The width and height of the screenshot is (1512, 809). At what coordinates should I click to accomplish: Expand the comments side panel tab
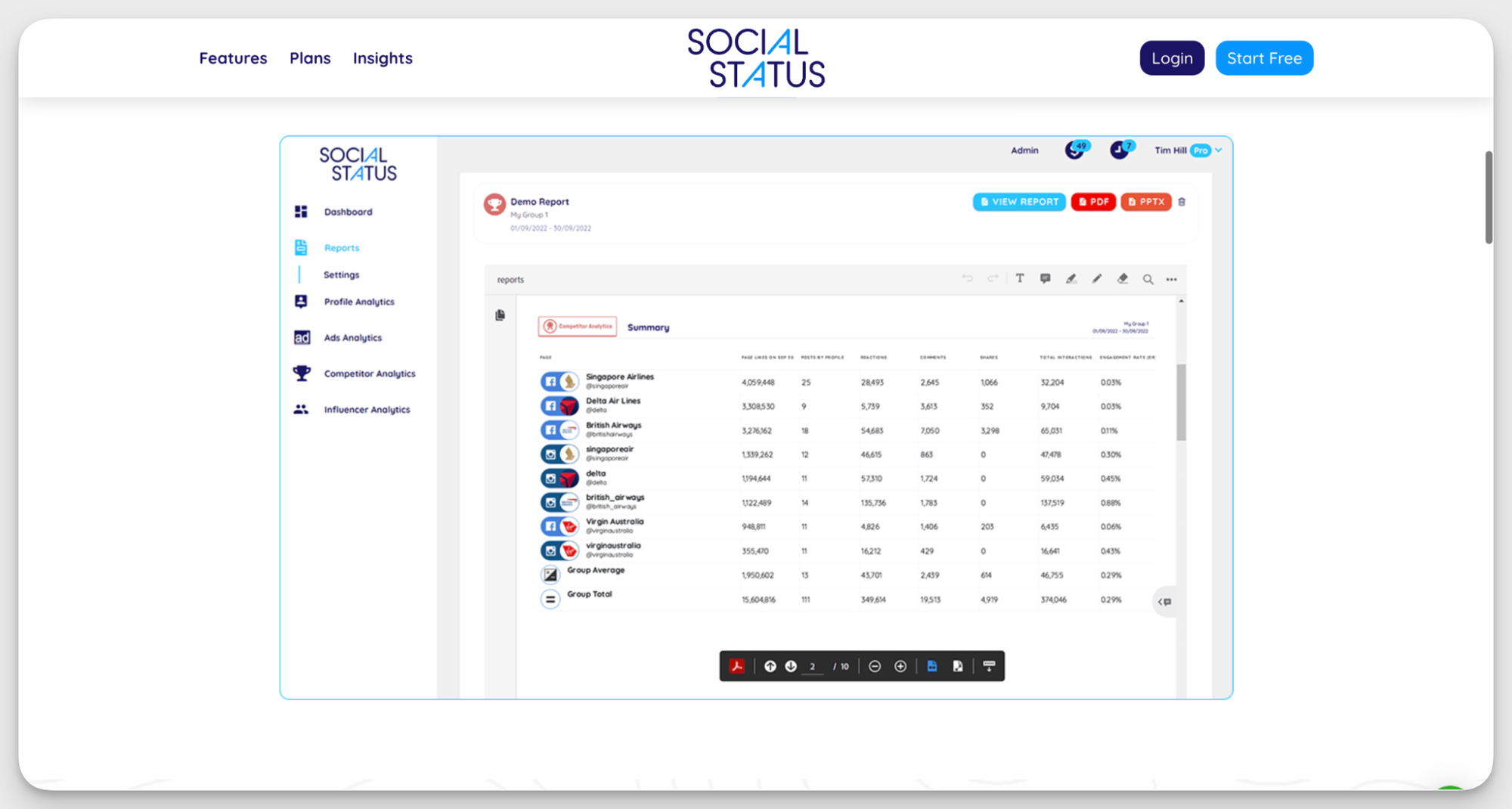tap(1165, 602)
